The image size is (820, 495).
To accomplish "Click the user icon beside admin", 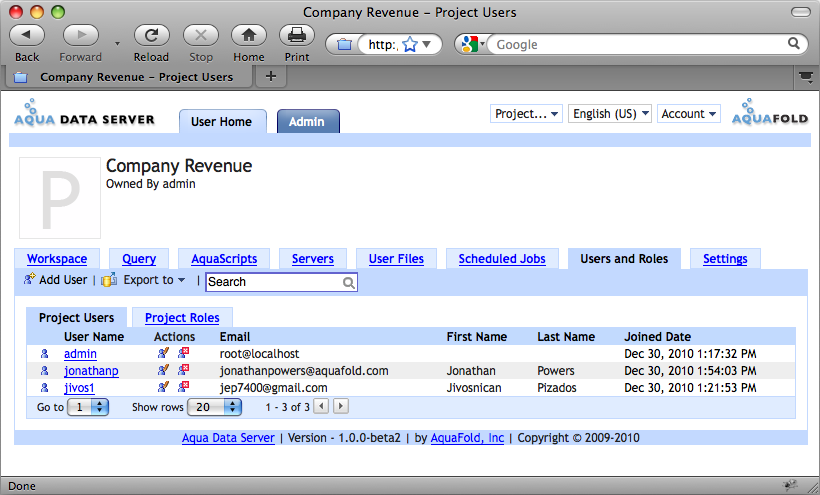I will coord(44,354).
